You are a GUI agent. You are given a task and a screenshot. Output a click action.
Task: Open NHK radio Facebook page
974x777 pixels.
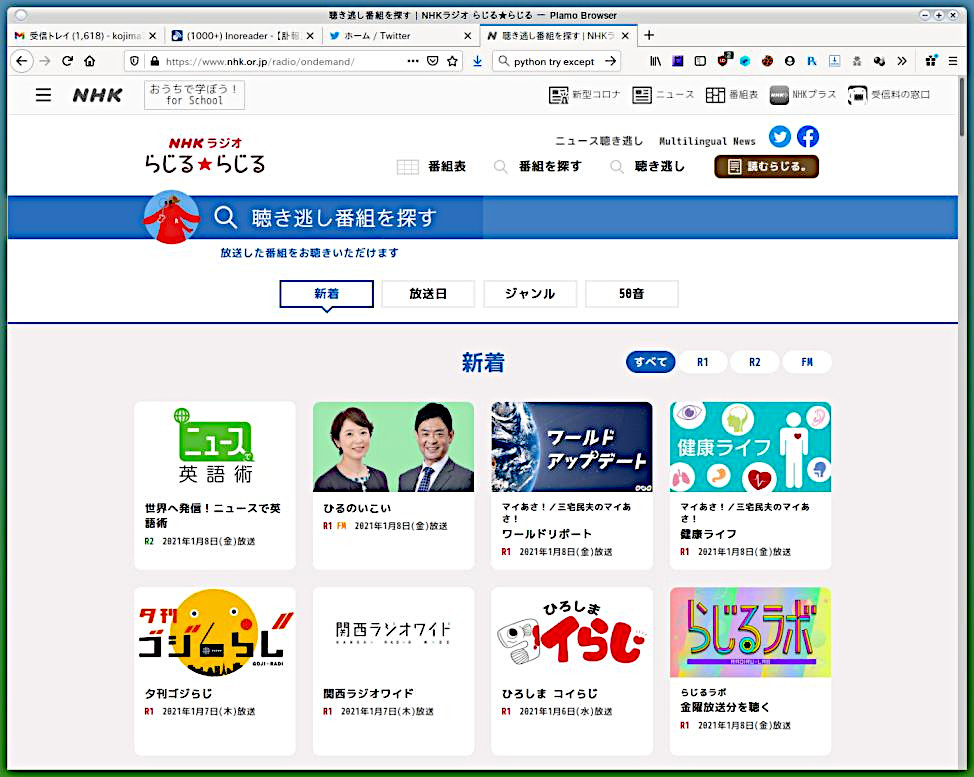pos(808,137)
